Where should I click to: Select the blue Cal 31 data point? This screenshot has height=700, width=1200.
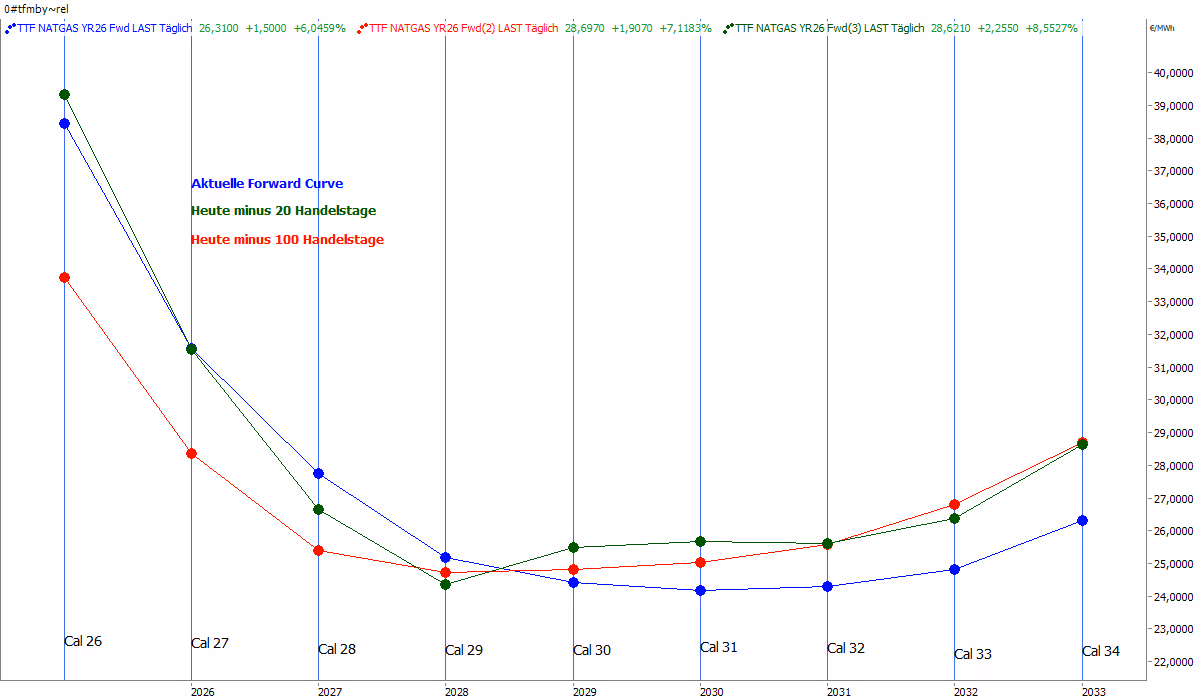[700, 591]
